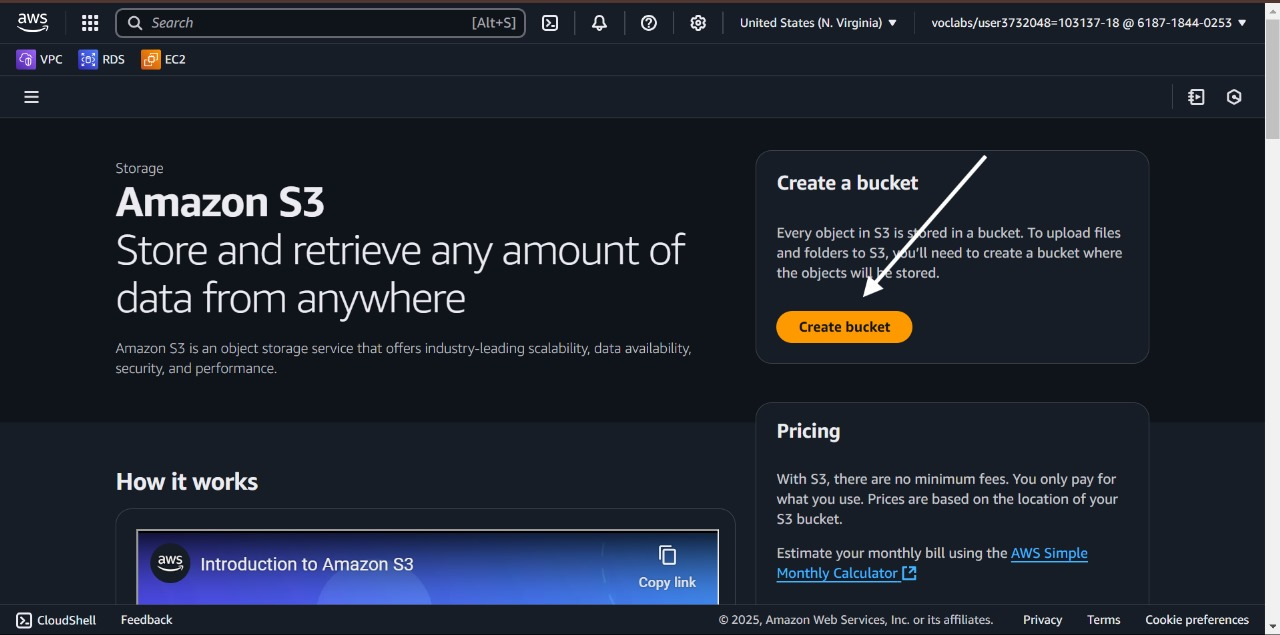The width and height of the screenshot is (1280, 635).
Task: Open the services grid menu
Action: tap(90, 23)
